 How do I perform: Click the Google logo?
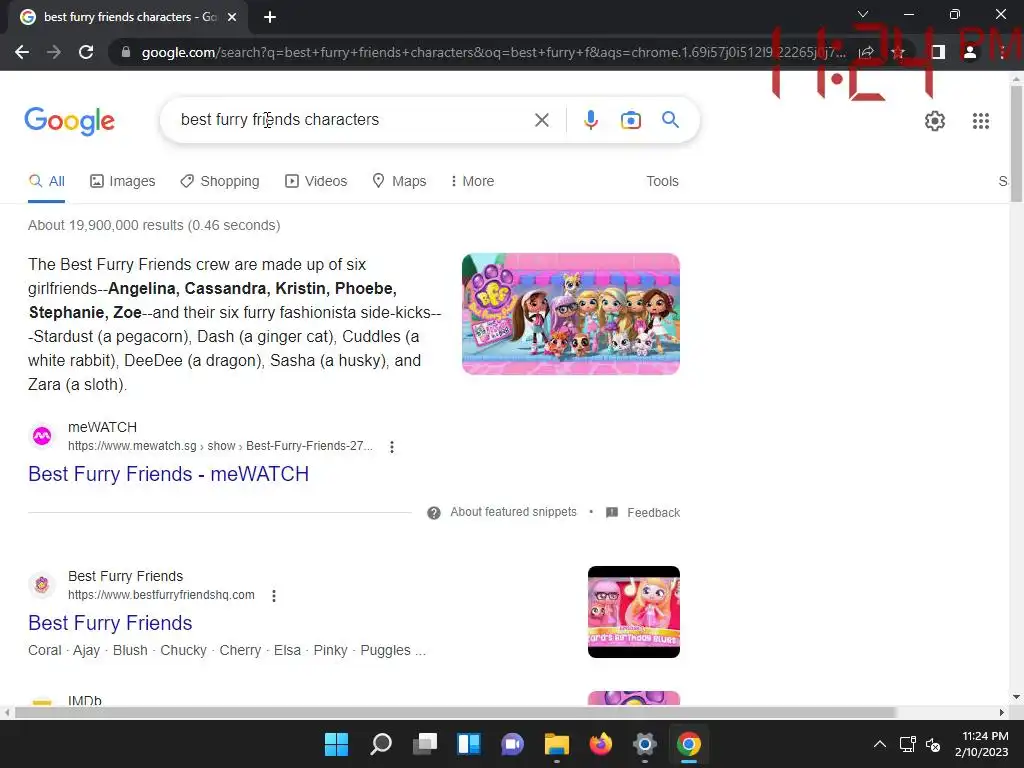tap(69, 121)
